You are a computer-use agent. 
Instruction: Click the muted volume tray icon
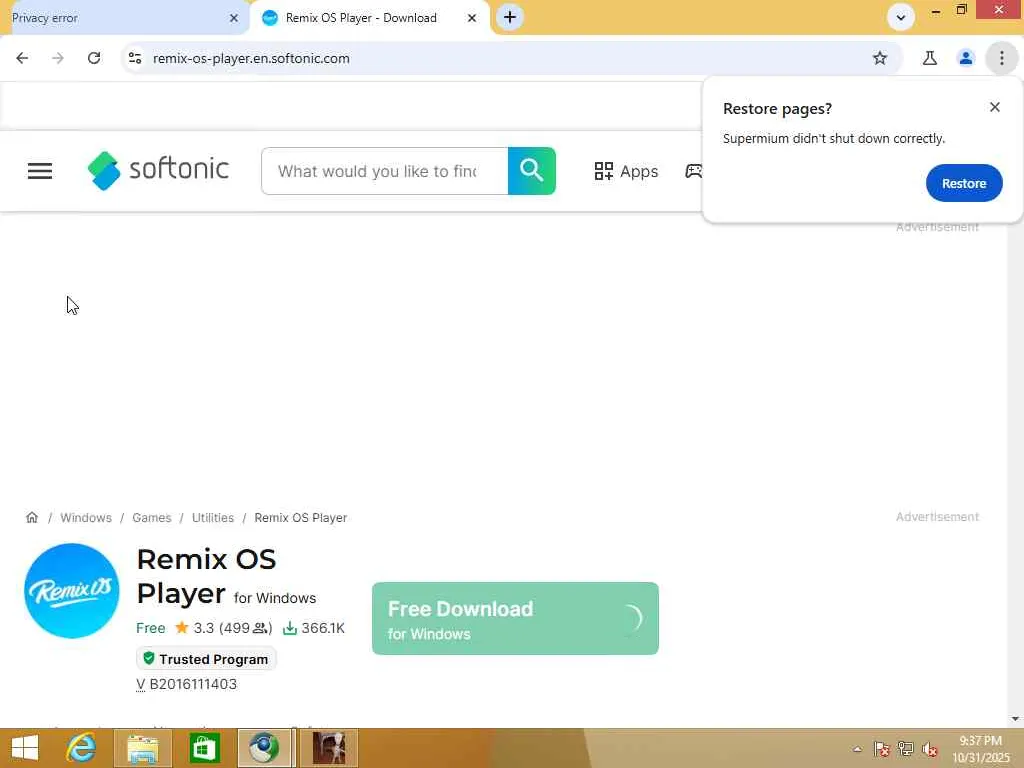click(930, 749)
